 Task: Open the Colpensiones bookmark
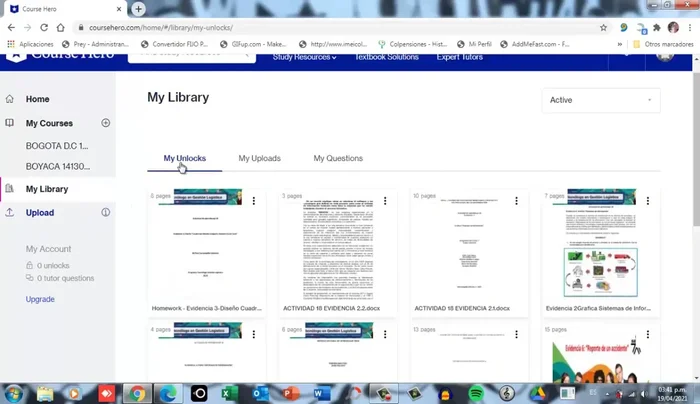pos(412,44)
